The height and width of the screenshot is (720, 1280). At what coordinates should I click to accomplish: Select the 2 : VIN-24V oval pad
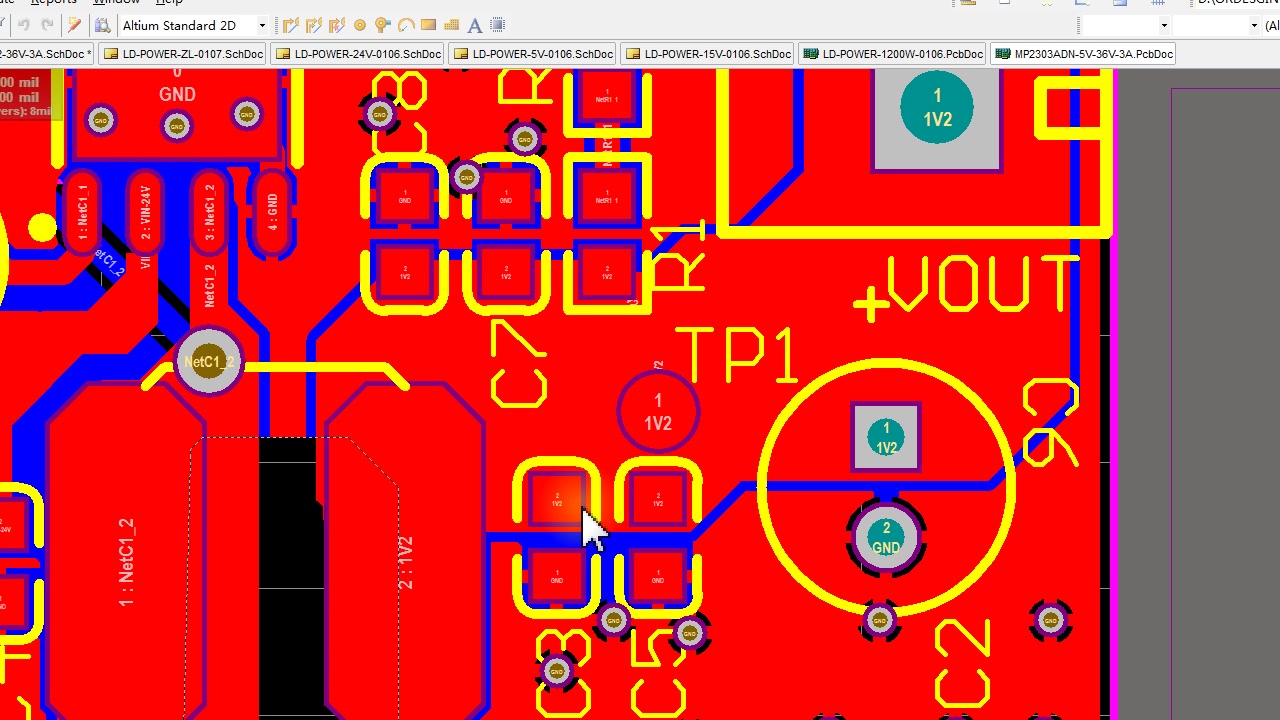click(x=146, y=212)
